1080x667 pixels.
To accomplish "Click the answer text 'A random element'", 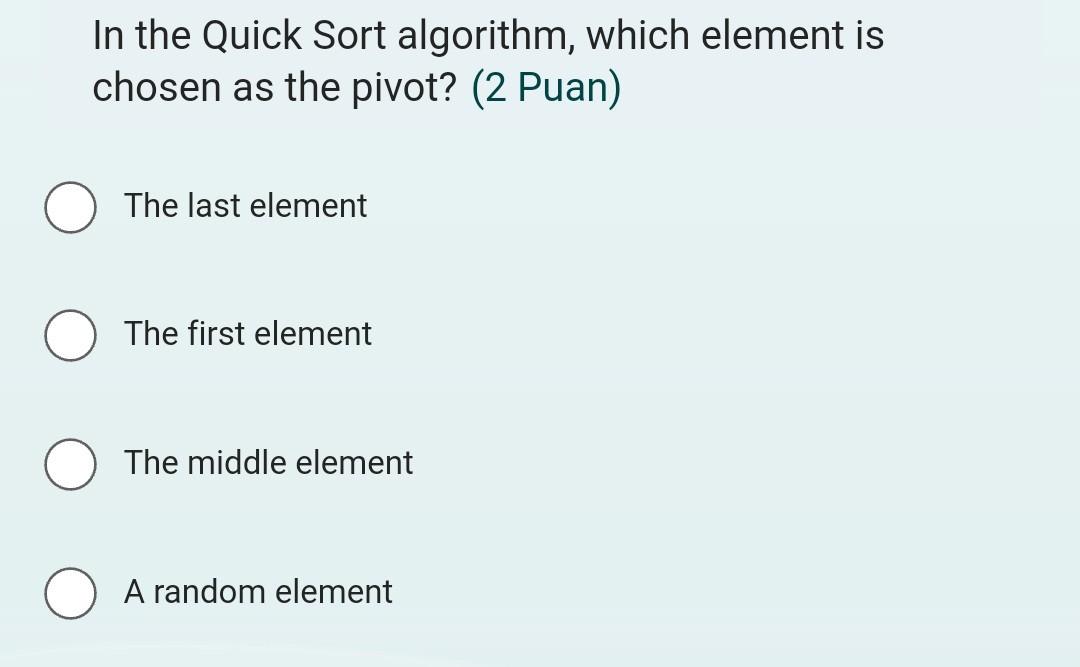I will click(257, 592).
